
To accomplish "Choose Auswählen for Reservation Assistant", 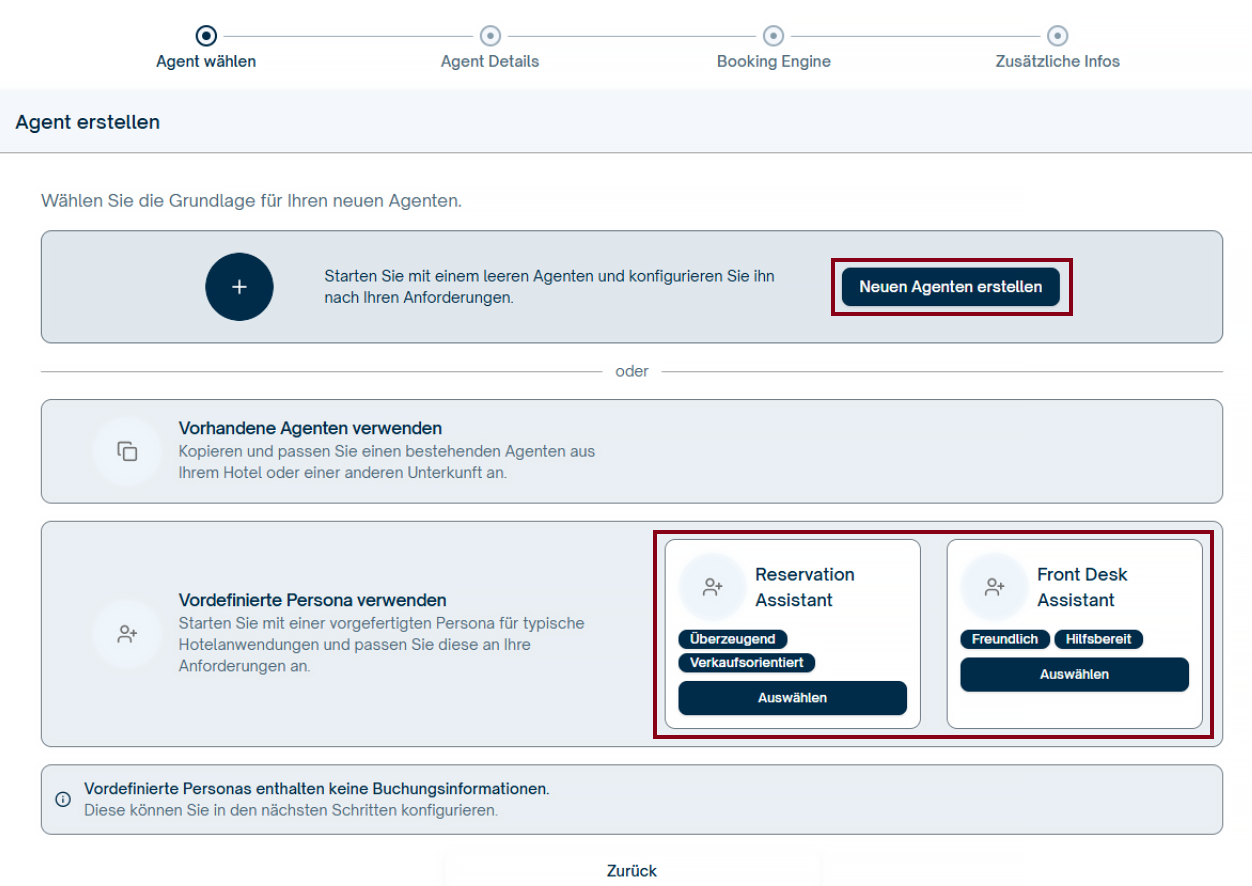I will (792, 698).
